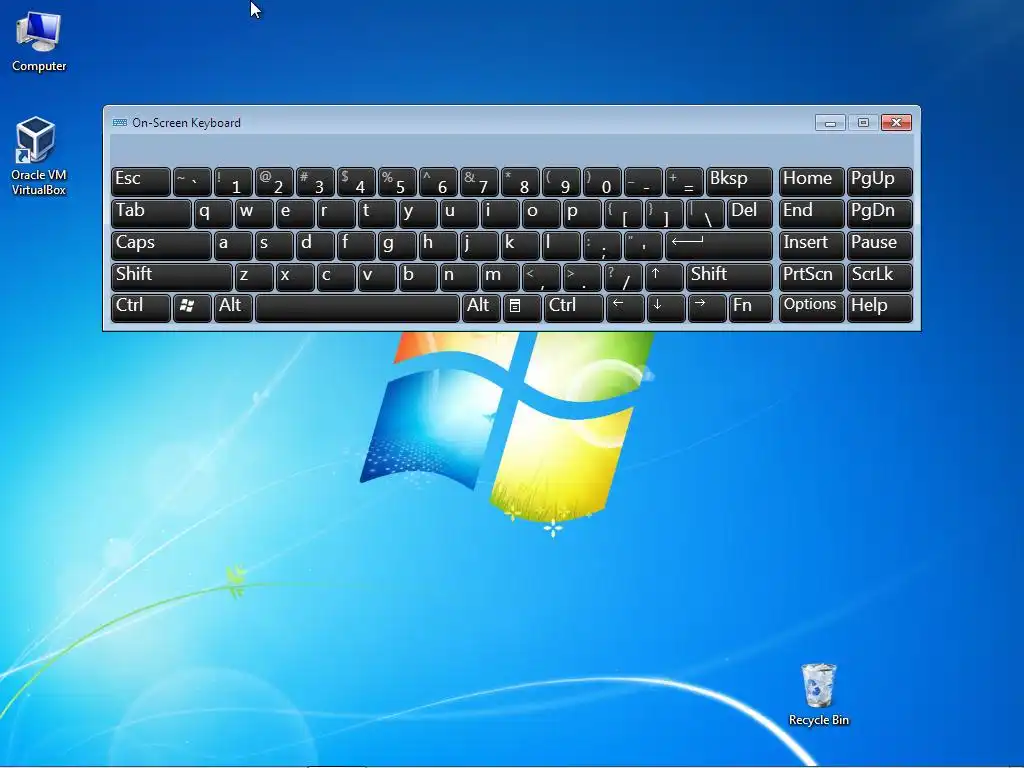Click the letter m key
The image size is (1024, 768).
click(500, 276)
